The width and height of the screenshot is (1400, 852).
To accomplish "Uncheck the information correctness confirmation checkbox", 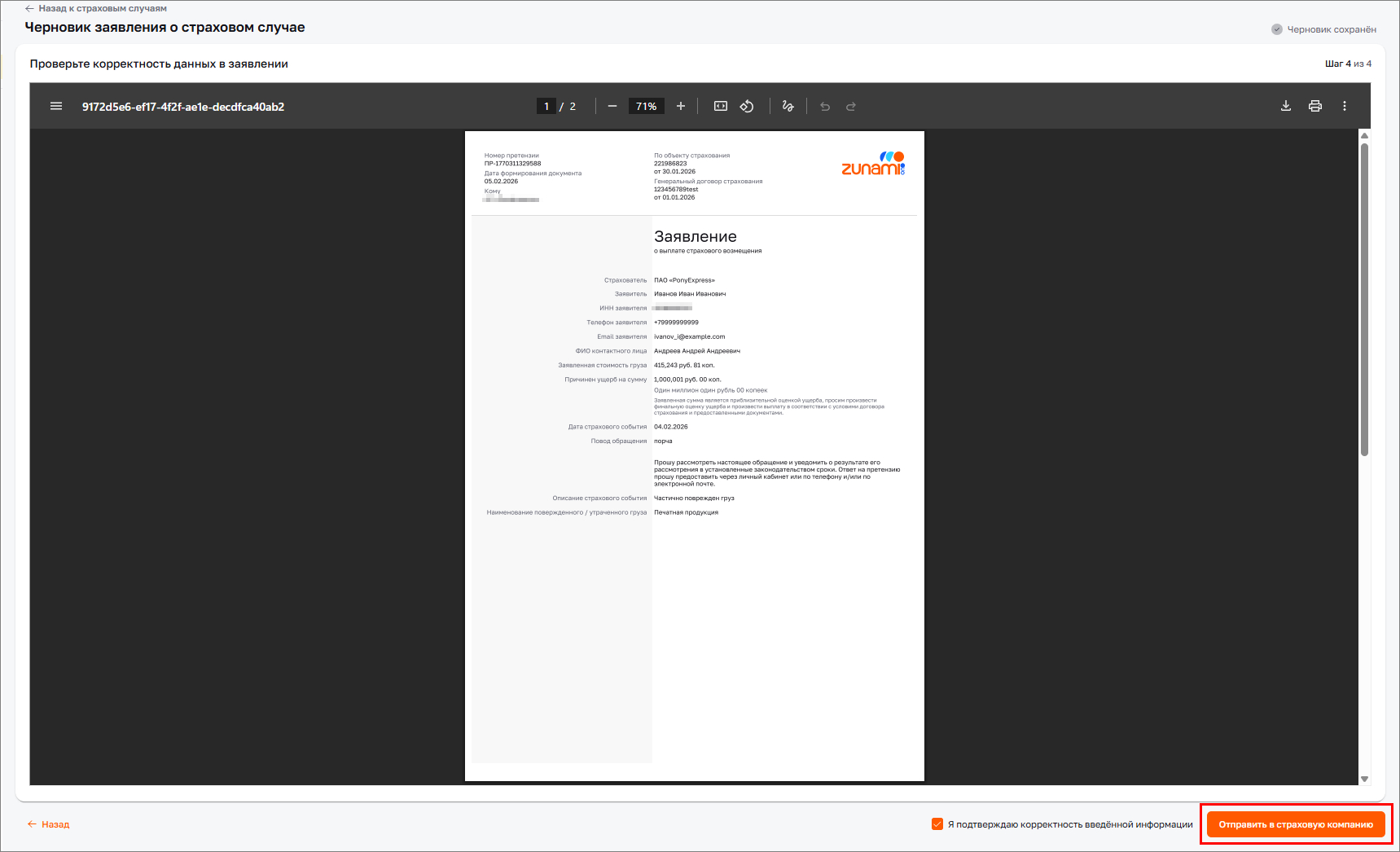I will tap(937, 824).
